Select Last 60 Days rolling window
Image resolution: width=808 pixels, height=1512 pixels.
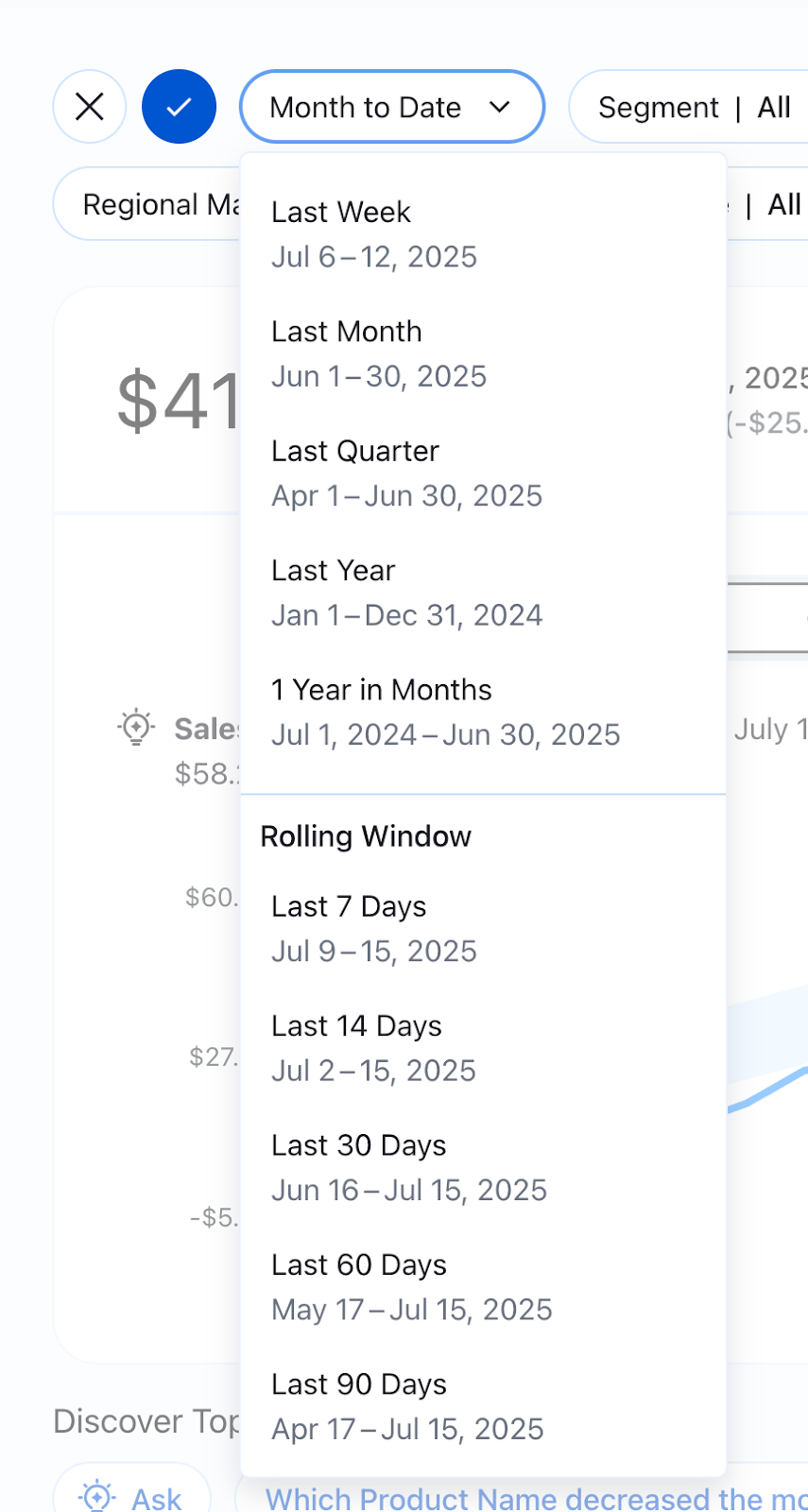coord(411,1285)
